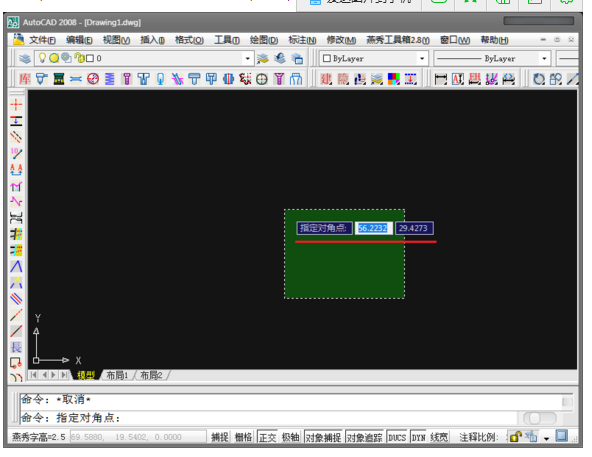Click the layer previous icon
Screen dimensions: 592x457
pos(280,58)
